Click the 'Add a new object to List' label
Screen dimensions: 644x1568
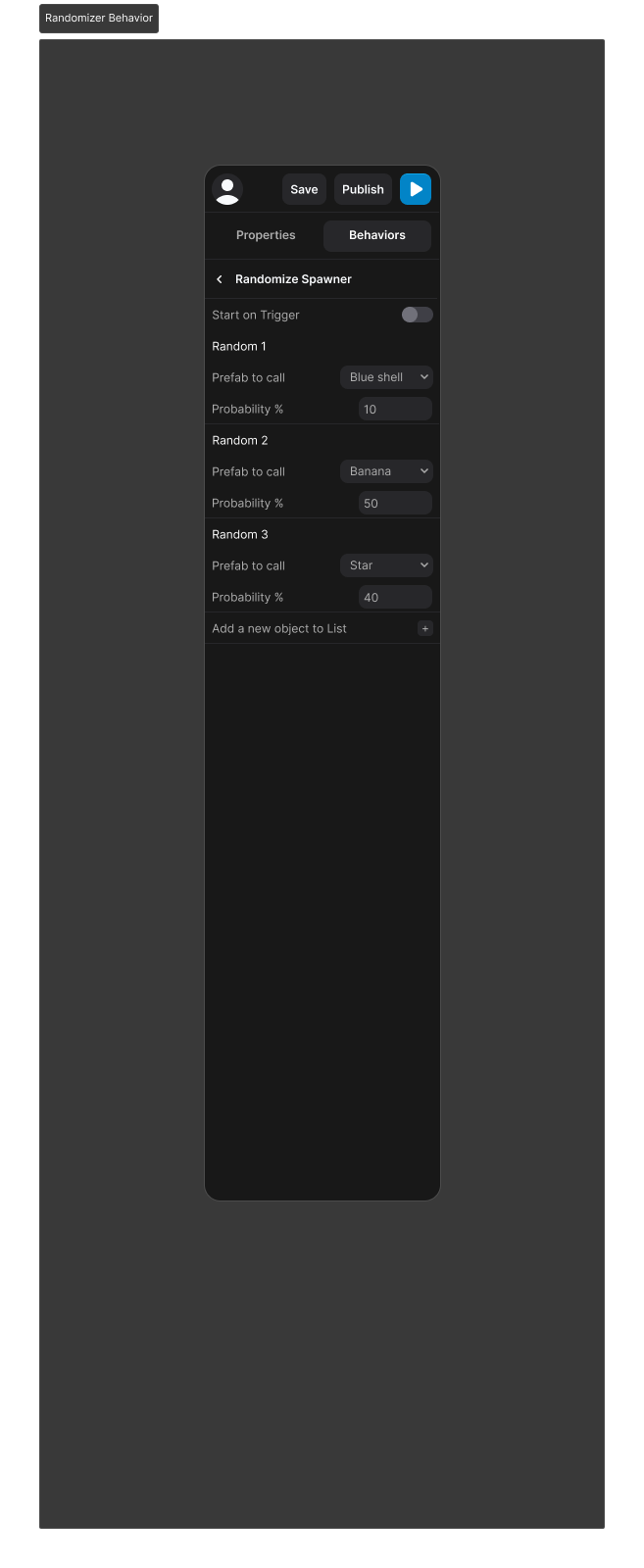pyautogui.click(x=279, y=628)
